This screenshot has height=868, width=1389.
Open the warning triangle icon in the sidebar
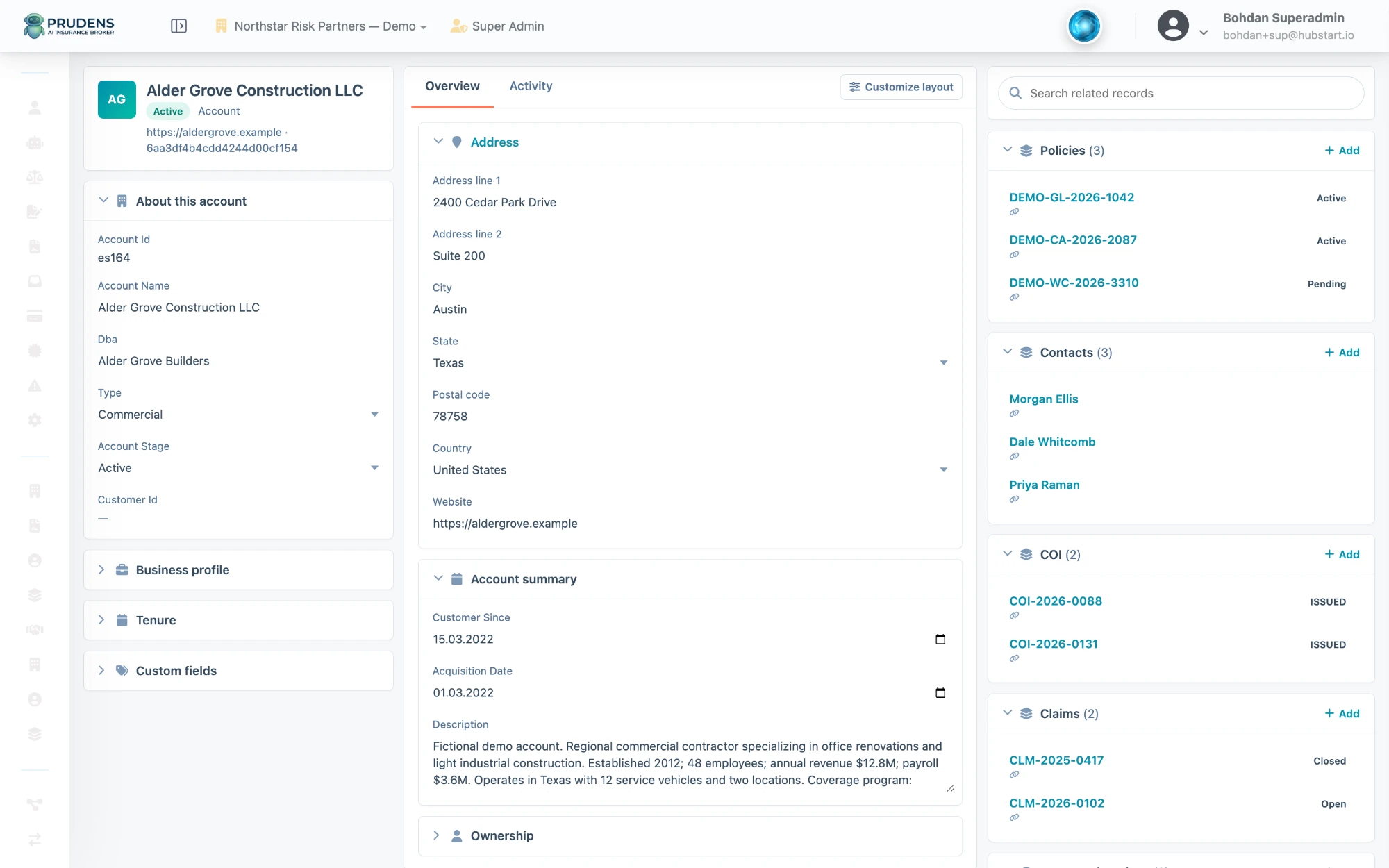pos(34,385)
